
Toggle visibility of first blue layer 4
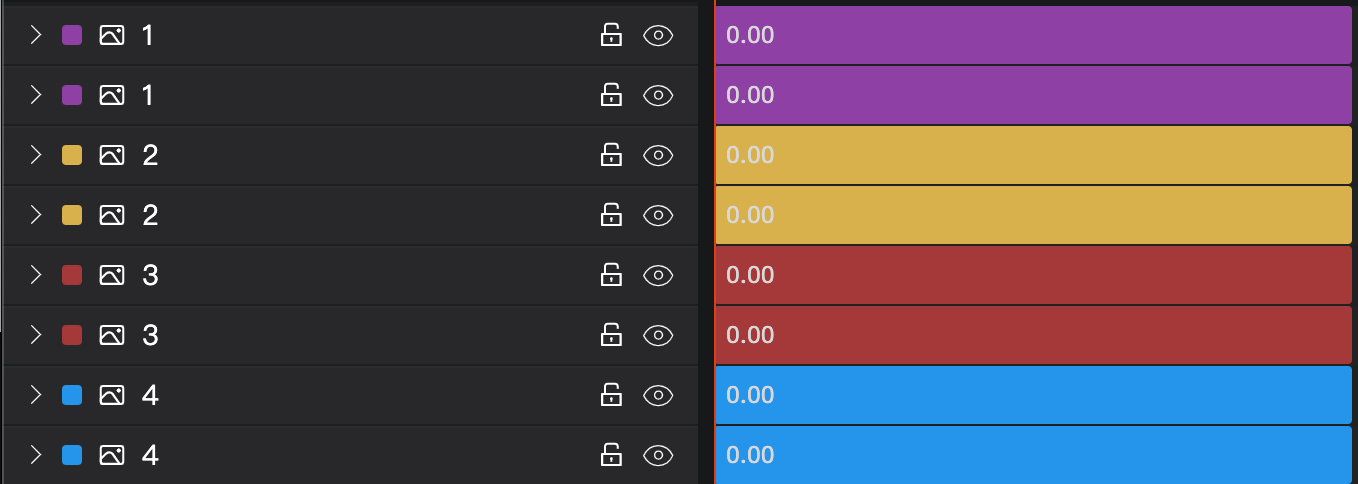click(658, 396)
